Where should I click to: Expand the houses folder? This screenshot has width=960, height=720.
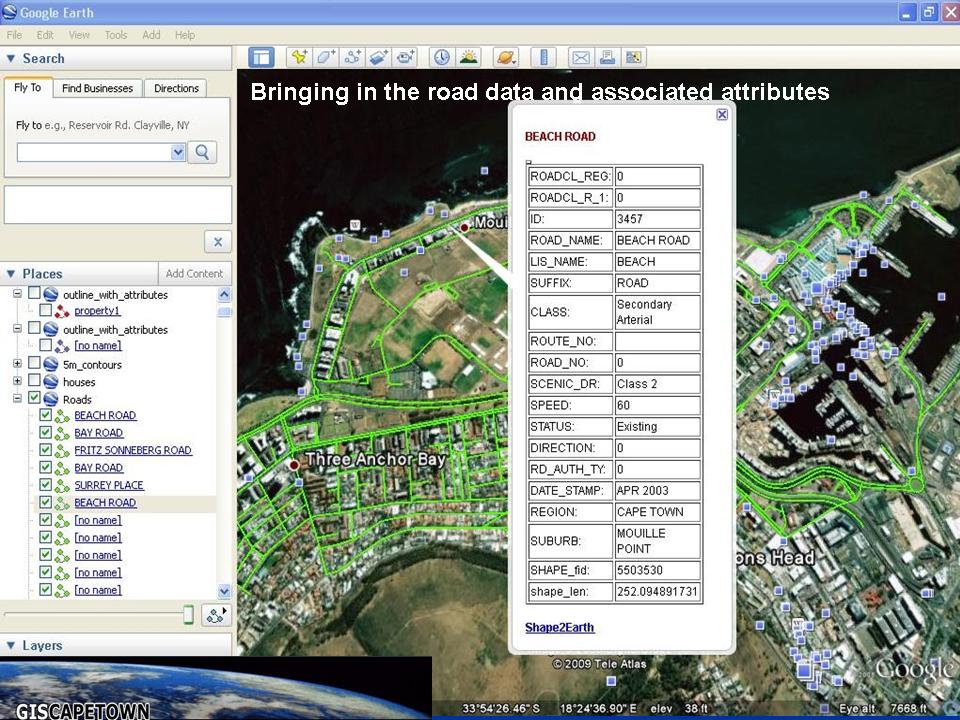click(17, 381)
